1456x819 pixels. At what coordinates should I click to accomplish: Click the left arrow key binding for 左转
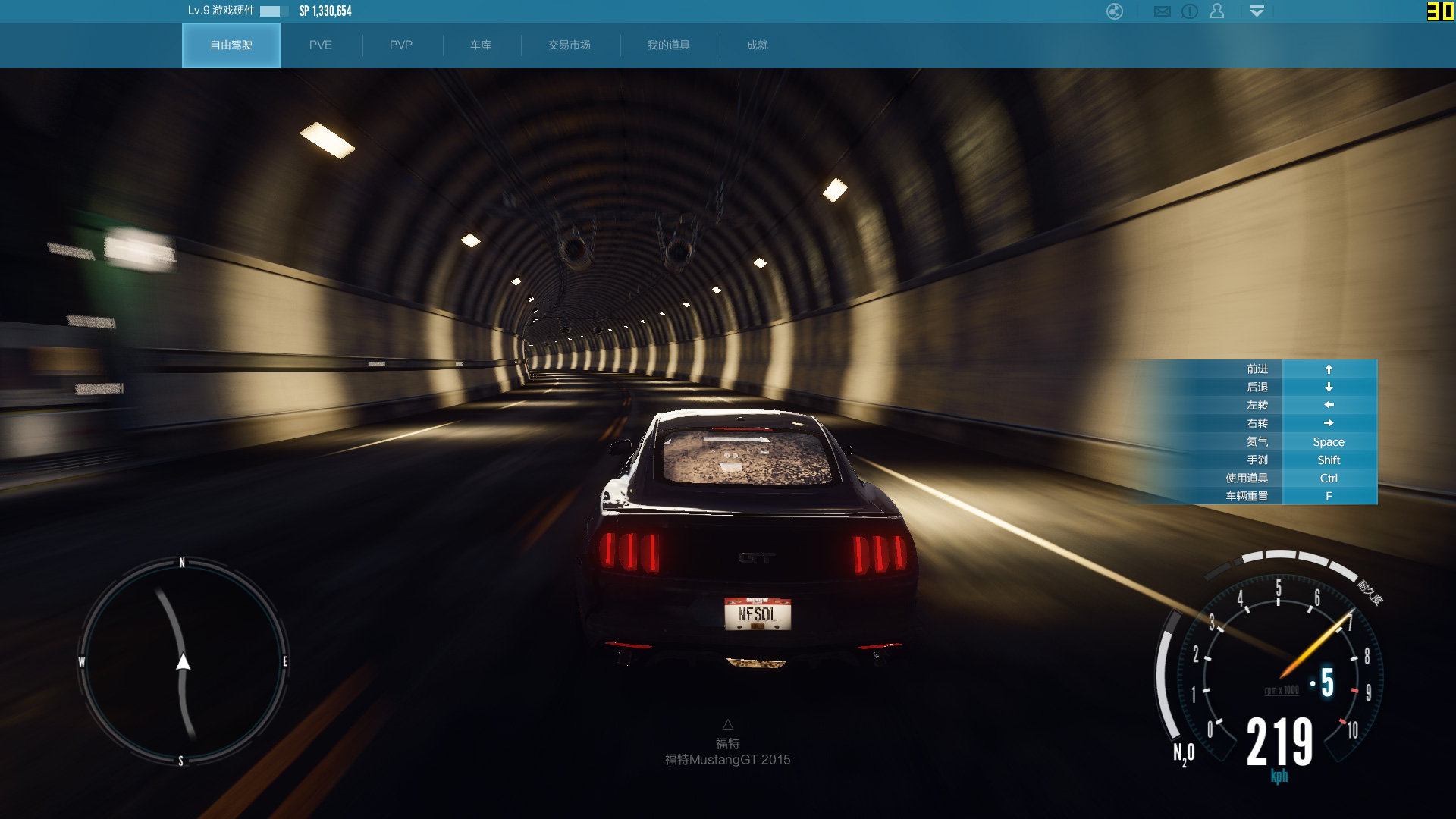1329,405
